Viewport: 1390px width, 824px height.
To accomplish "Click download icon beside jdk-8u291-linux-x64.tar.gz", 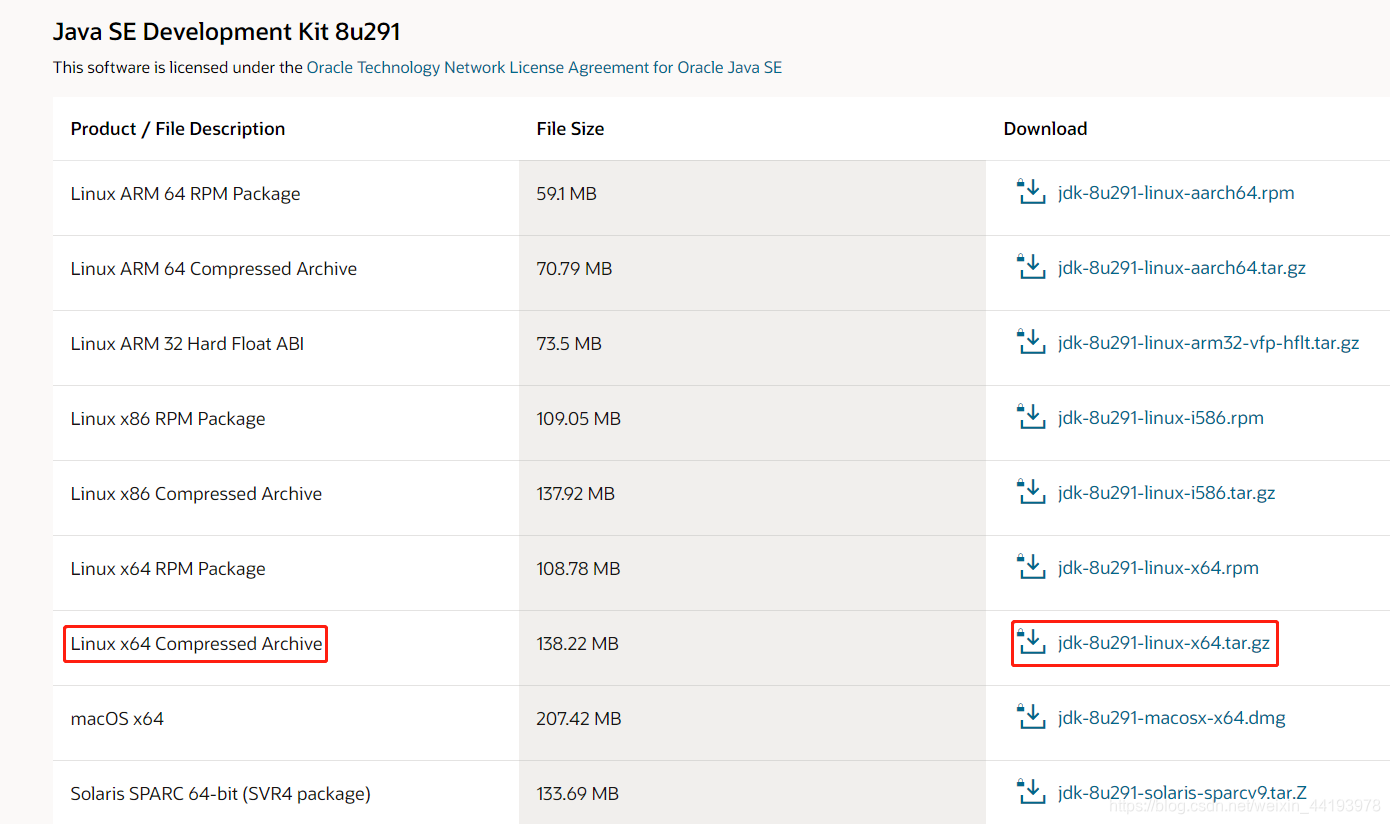I will point(1031,641).
